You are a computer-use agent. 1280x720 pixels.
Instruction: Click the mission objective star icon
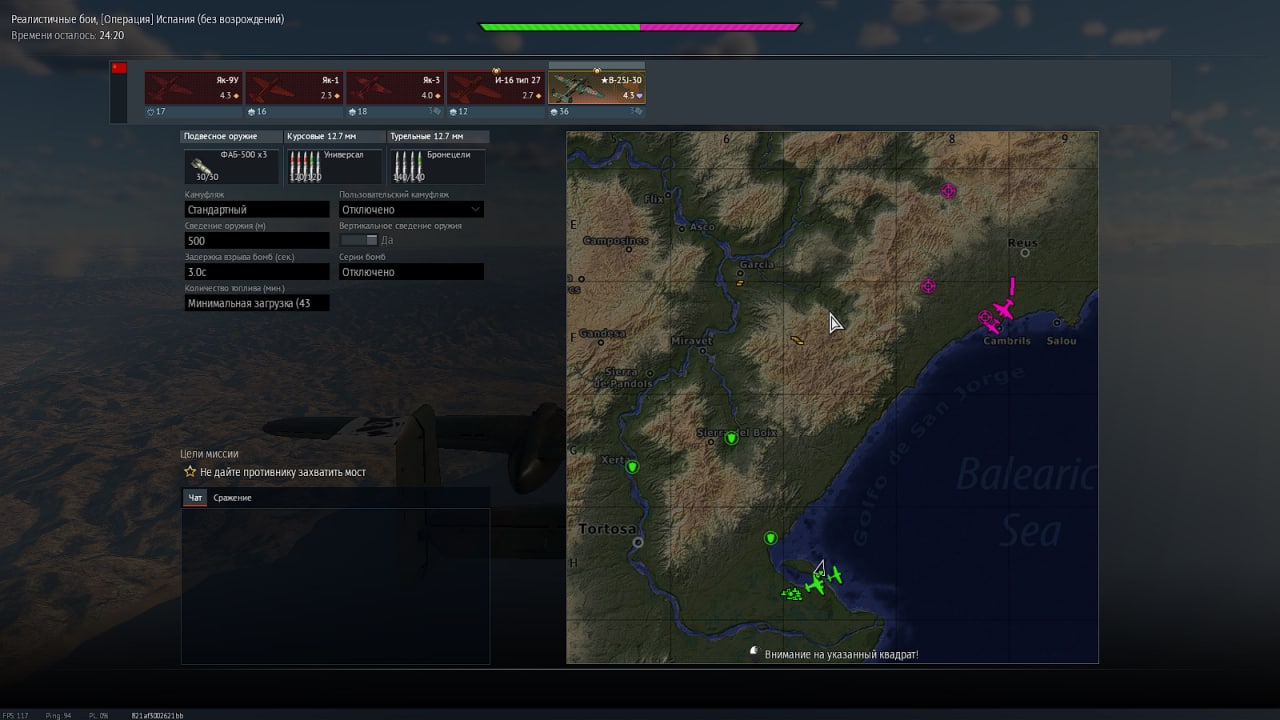click(190, 472)
